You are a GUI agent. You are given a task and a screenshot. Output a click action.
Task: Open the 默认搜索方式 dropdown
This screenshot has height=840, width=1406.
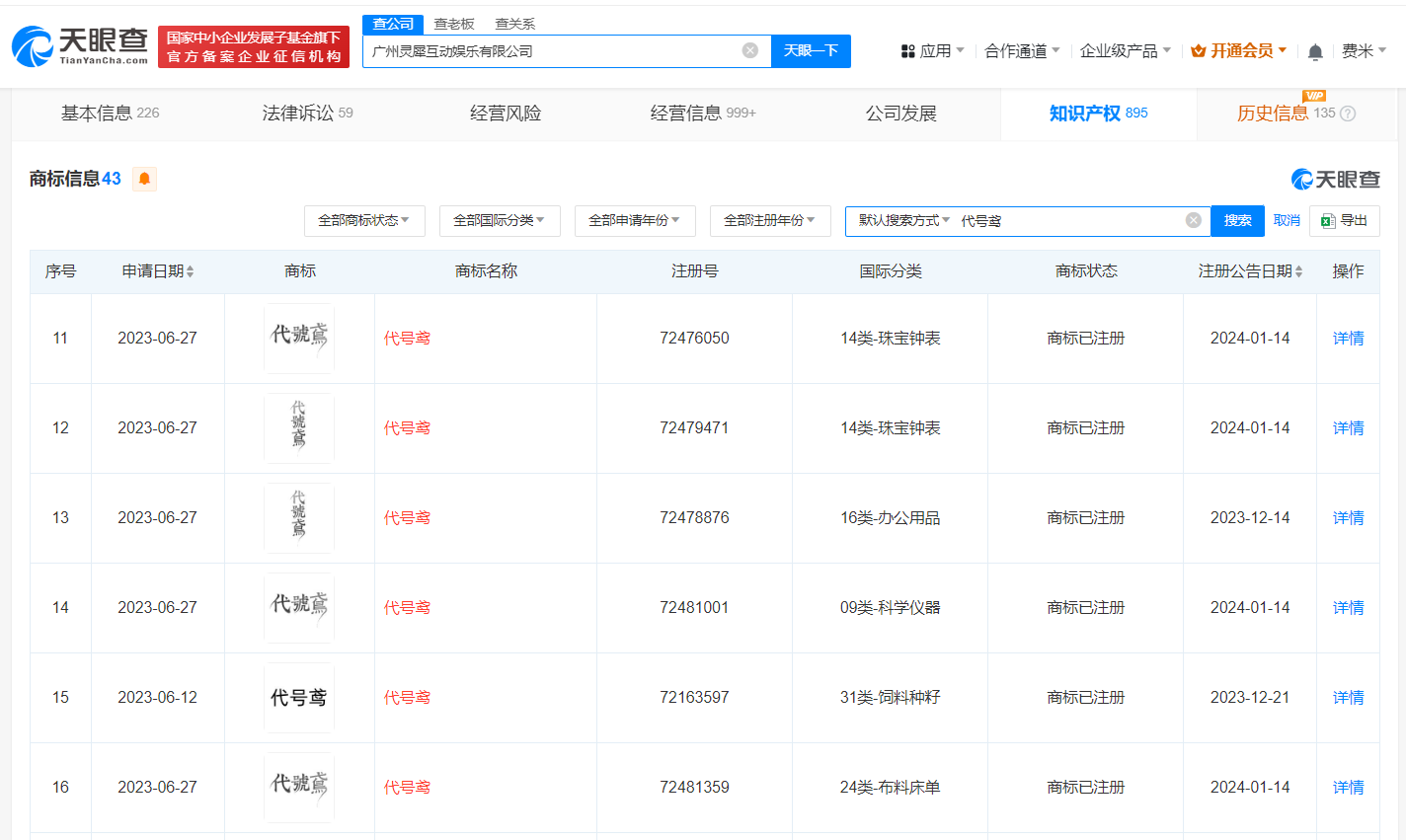tap(903, 220)
